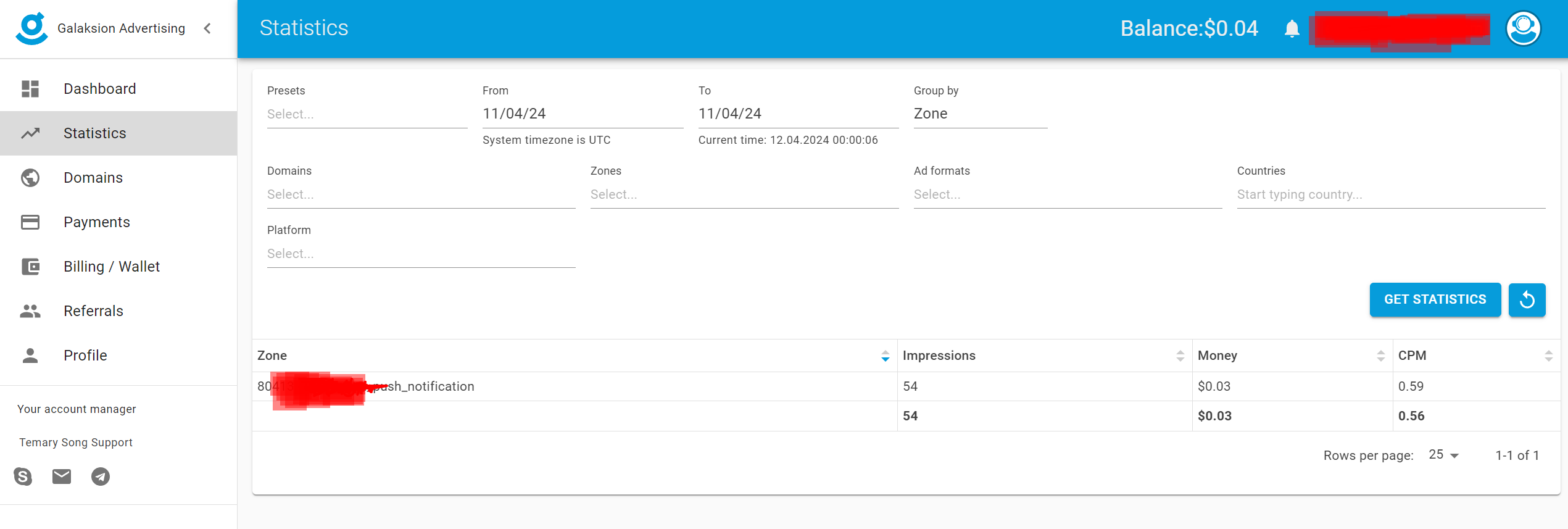Click the Galaksion logo icon
Screen dimensions: 1568x529
point(32,28)
